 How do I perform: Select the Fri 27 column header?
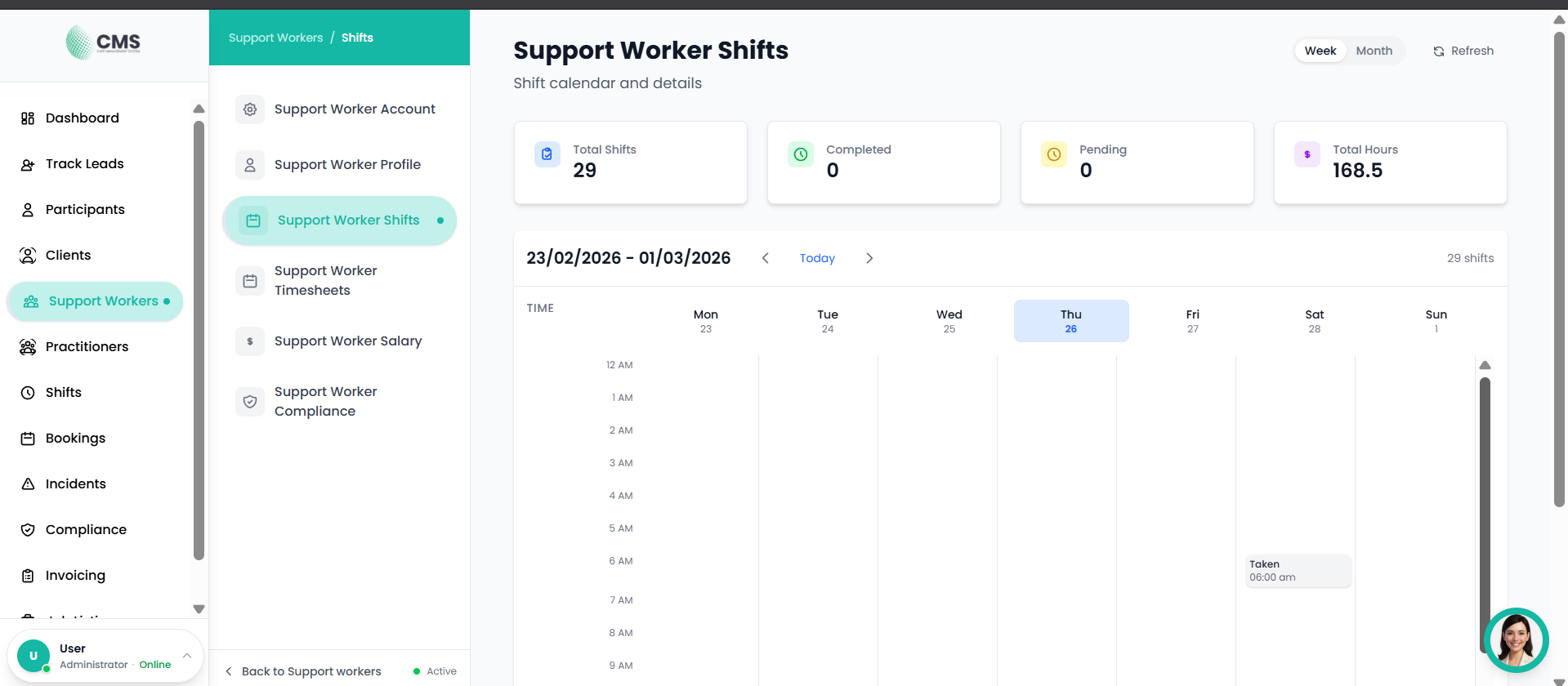point(1193,321)
